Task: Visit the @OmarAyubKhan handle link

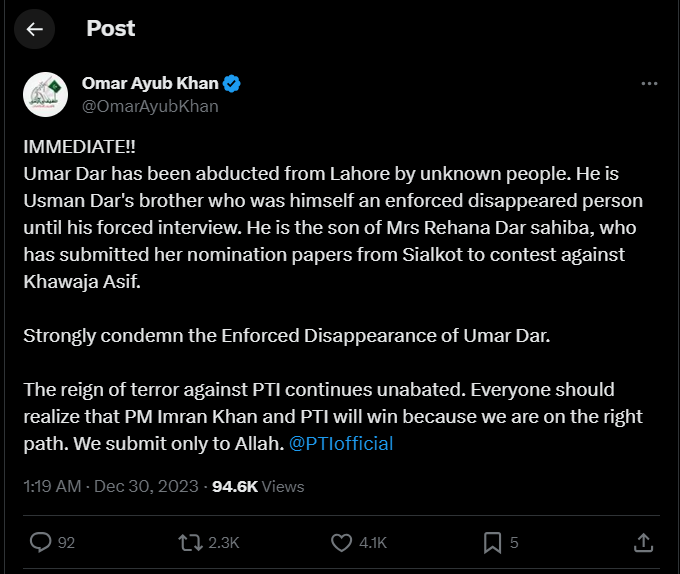Action: point(149,106)
